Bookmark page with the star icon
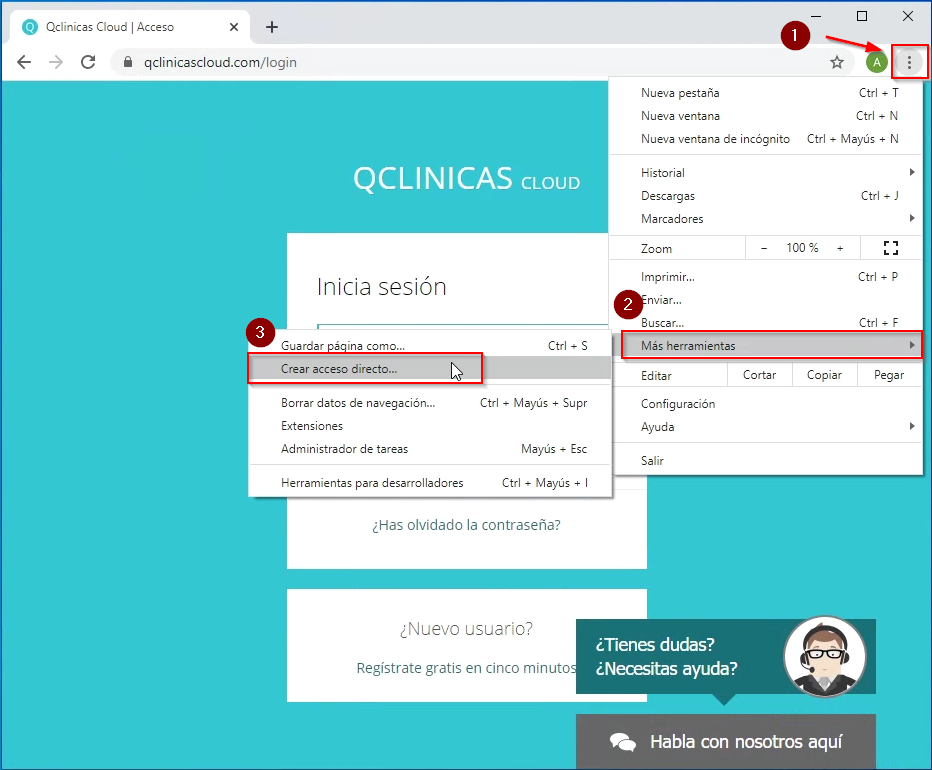 pyautogui.click(x=837, y=62)
